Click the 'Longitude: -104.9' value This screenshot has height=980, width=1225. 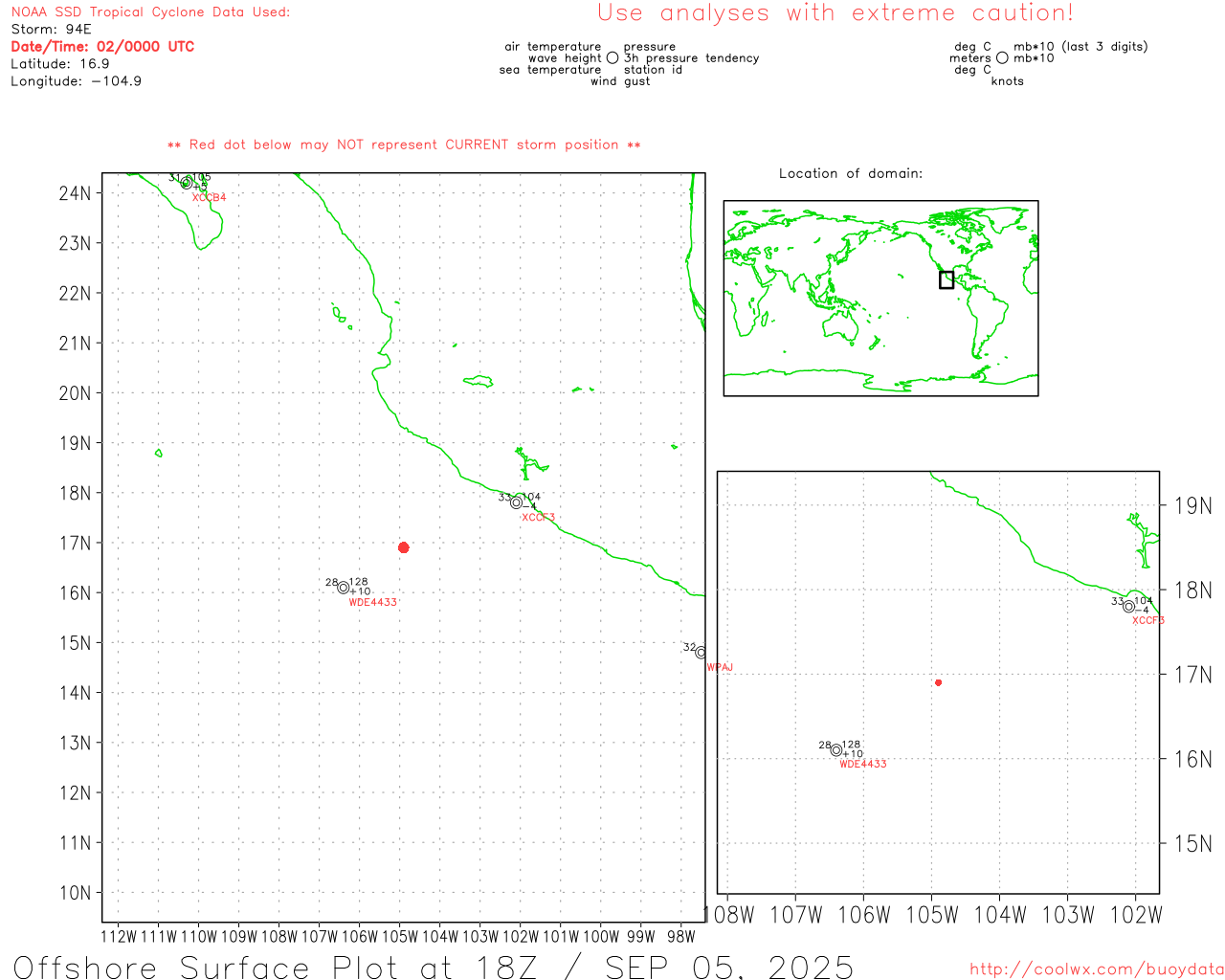click(x=77, y=81)
